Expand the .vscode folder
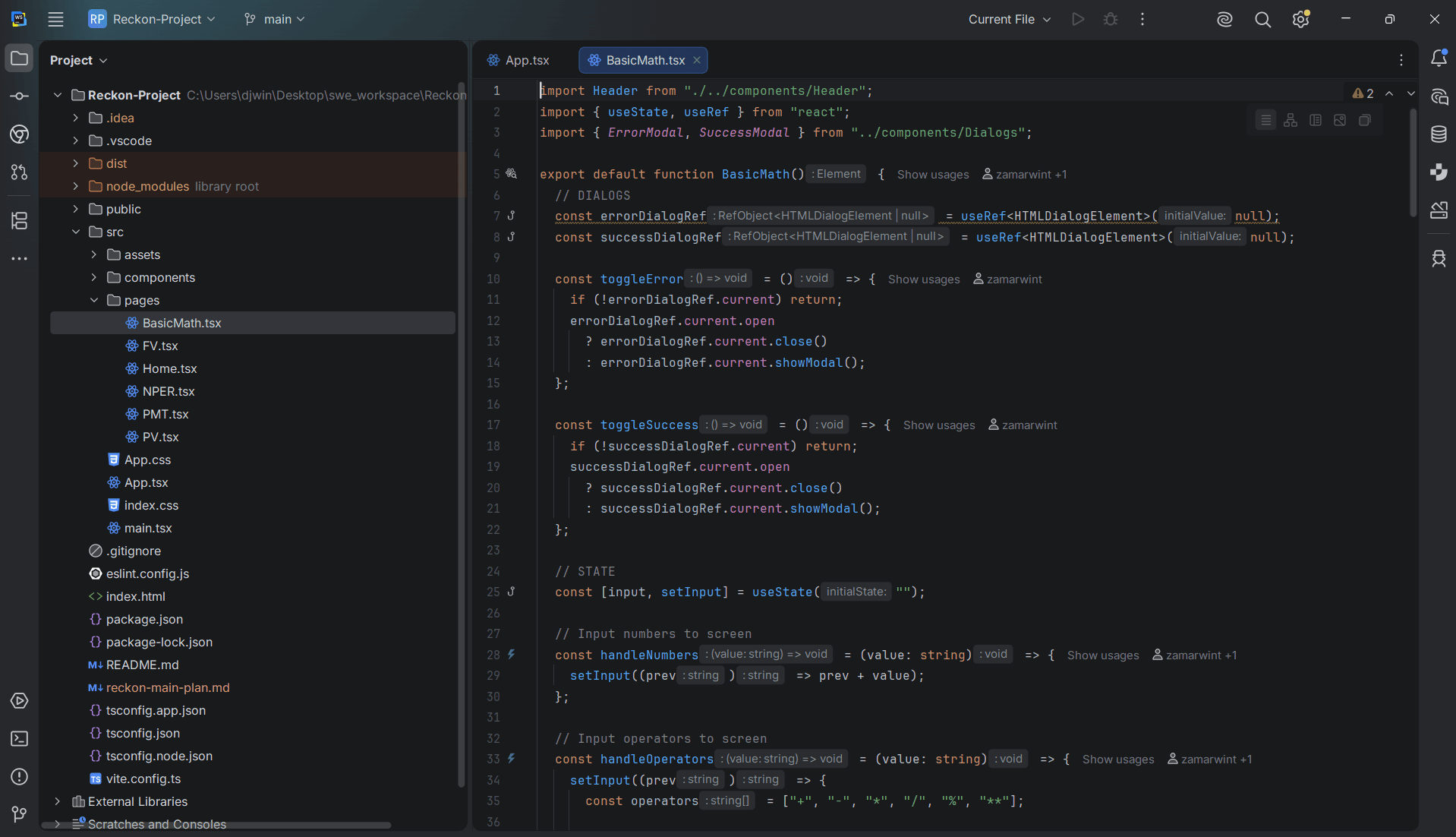1456x837 pixels. tap(75, 141)
